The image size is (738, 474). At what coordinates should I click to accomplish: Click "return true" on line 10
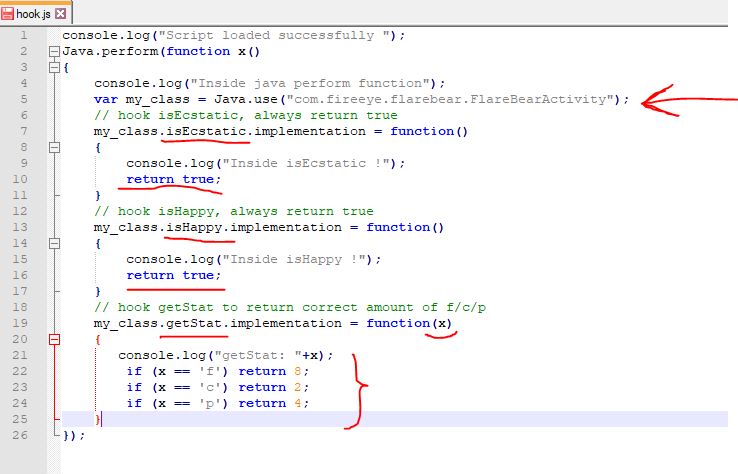[x=170, y=179]
